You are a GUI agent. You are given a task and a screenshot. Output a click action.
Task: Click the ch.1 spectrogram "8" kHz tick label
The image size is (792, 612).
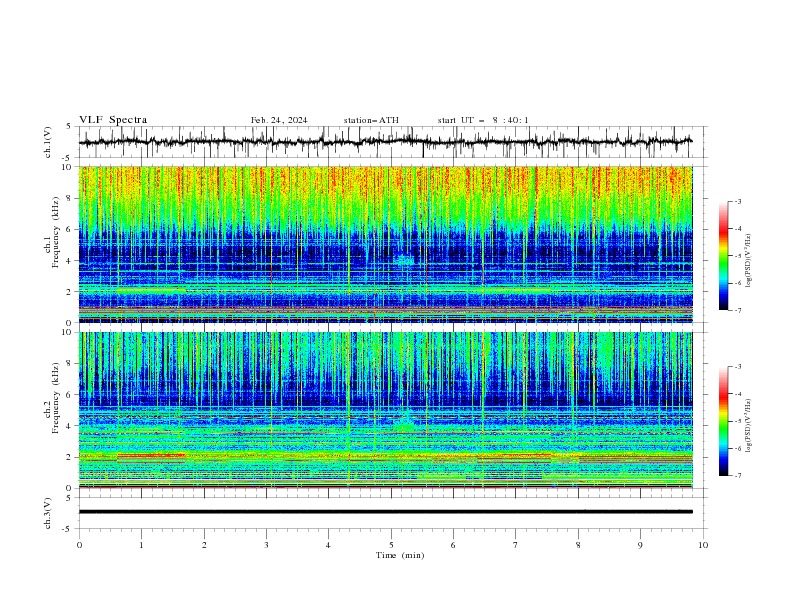pyautogui.click(x=71, y=198)
